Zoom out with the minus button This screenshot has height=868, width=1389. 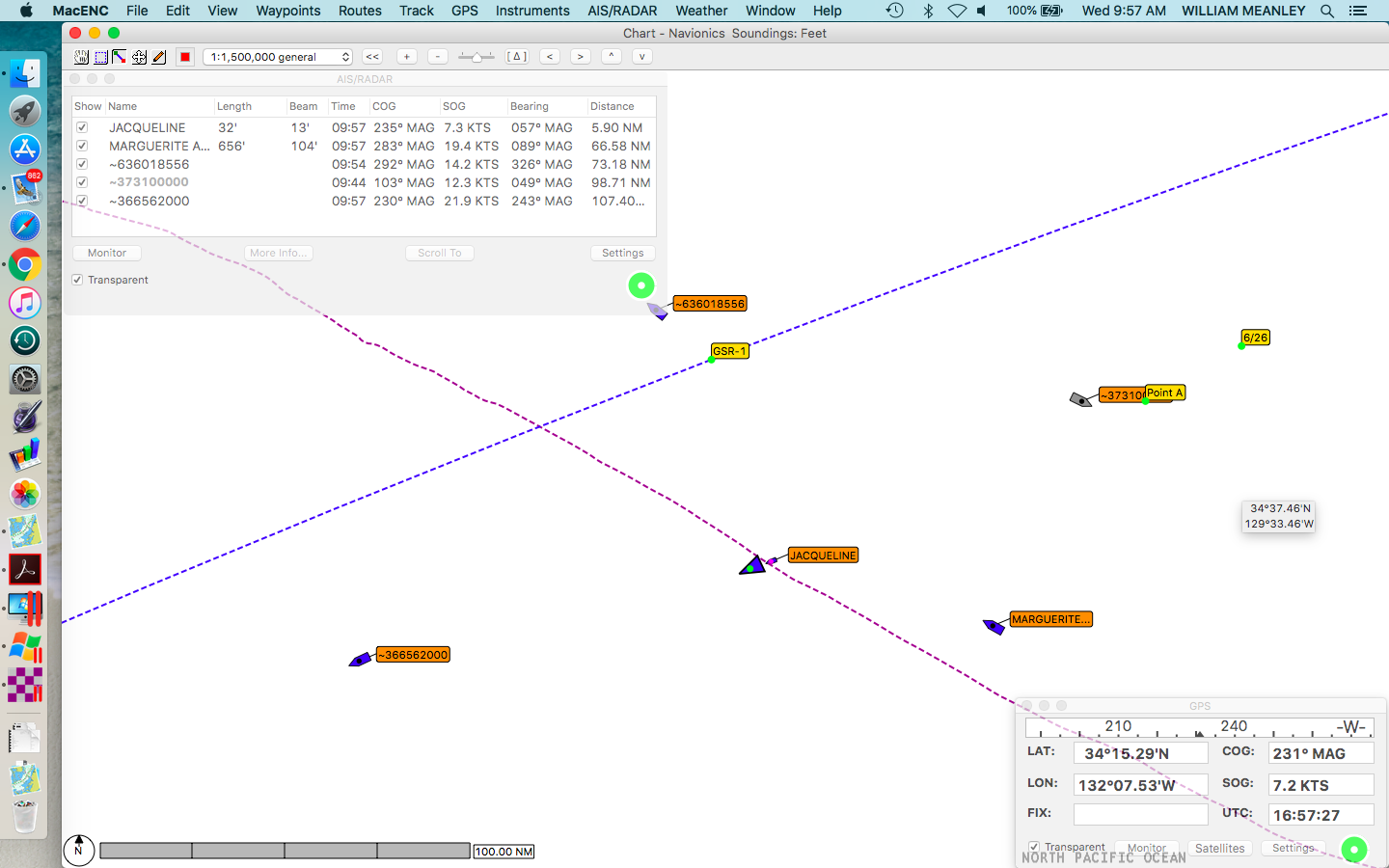[438, 57]
